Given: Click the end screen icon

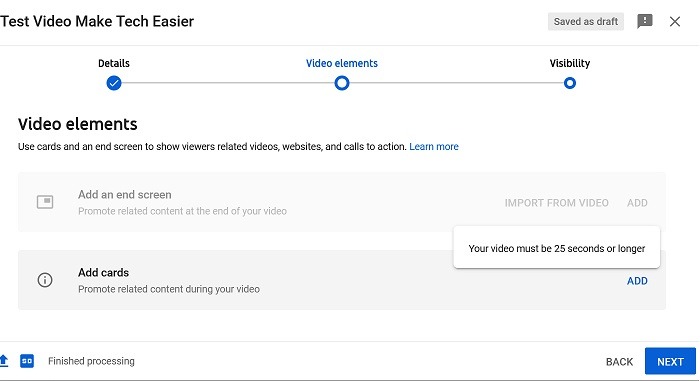Looking at the screenshot, I should (x=45, y=202).
